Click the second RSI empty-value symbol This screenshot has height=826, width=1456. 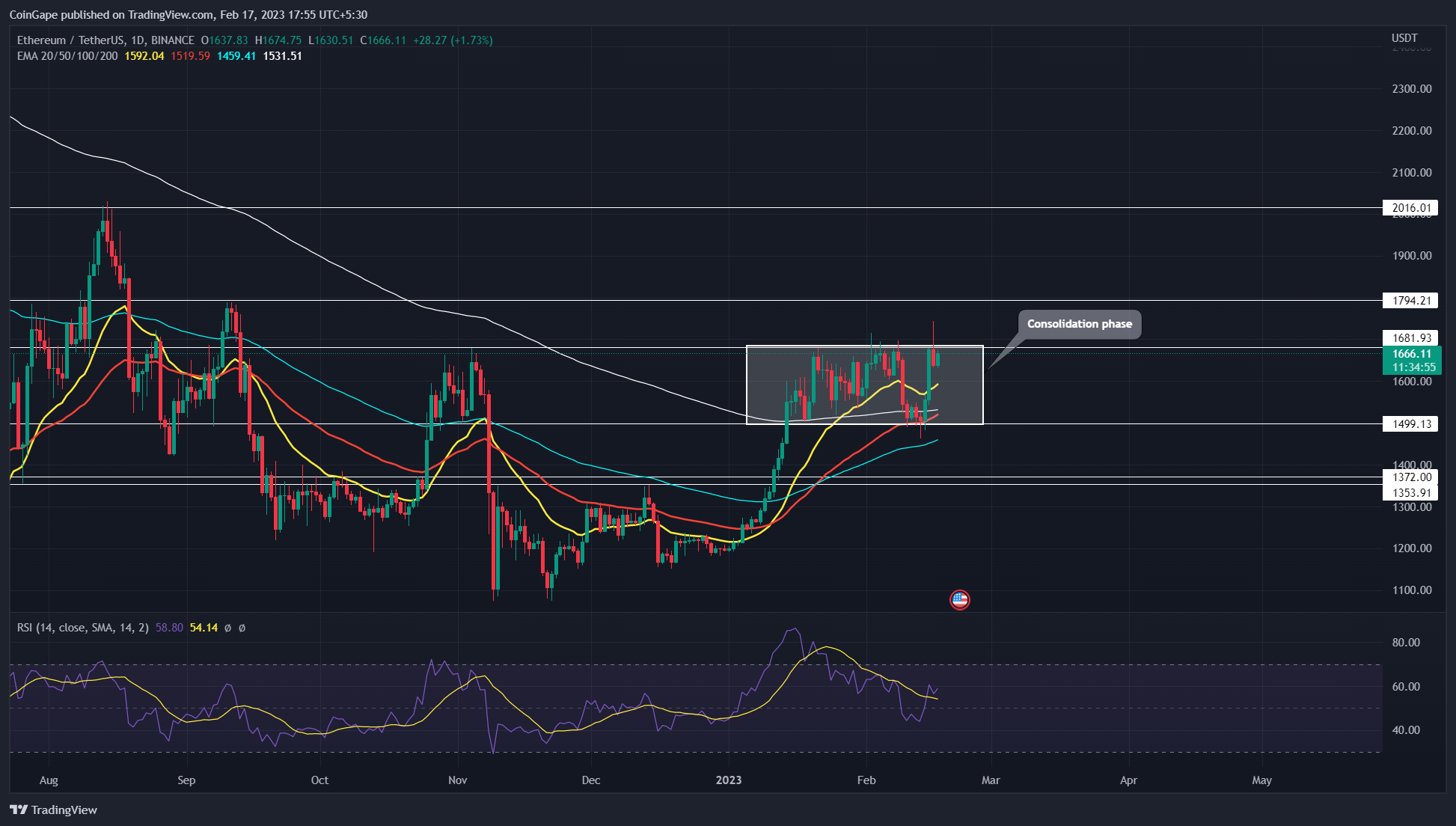click(242, 628)
